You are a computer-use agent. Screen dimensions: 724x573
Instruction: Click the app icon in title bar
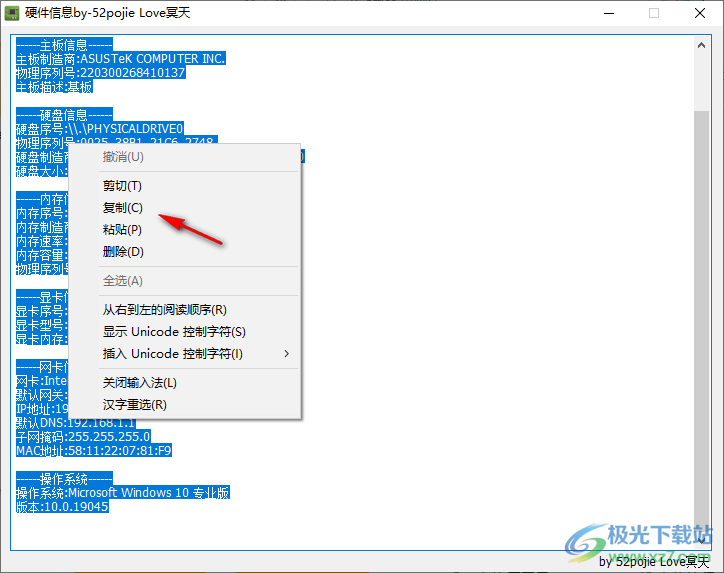point(12,13)
